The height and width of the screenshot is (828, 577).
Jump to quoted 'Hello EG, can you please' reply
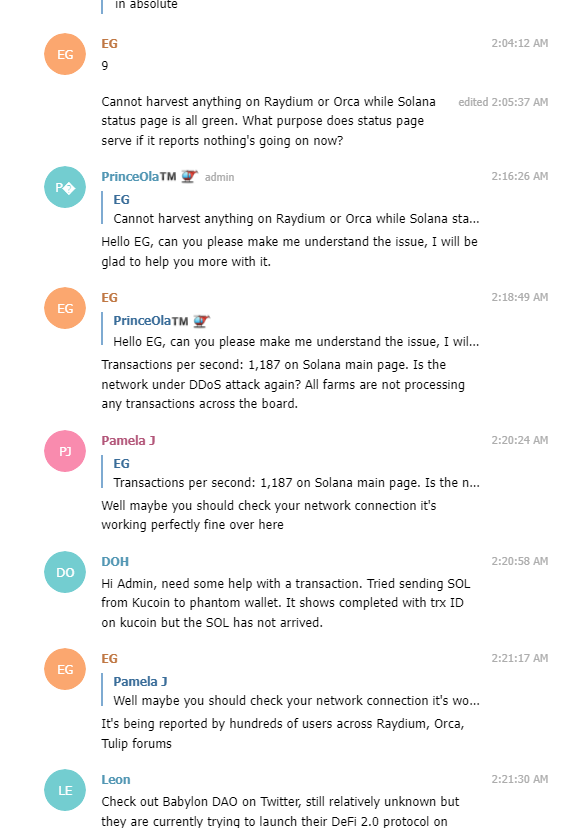point(291,331)
